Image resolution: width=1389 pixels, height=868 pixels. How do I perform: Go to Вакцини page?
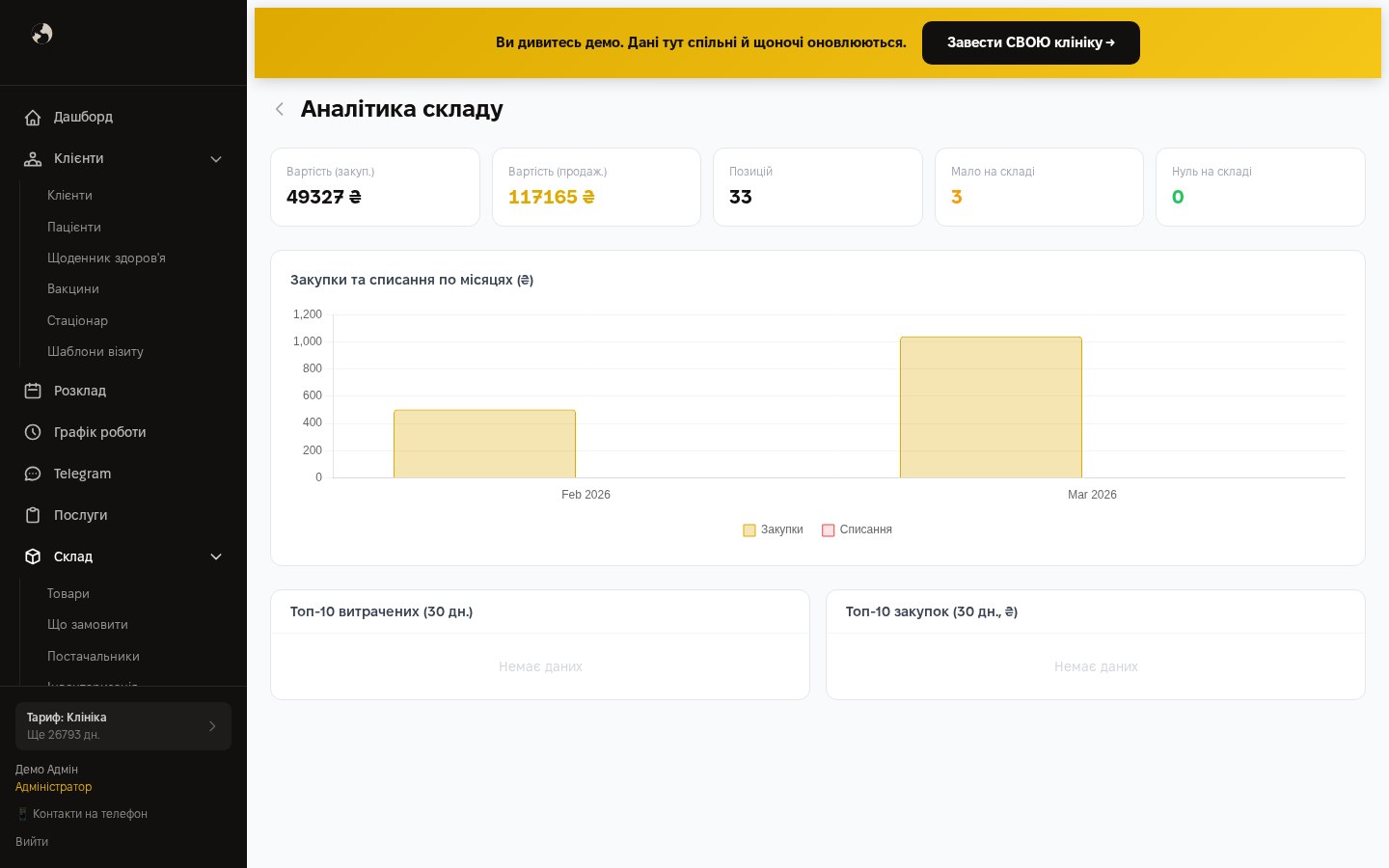73,288
